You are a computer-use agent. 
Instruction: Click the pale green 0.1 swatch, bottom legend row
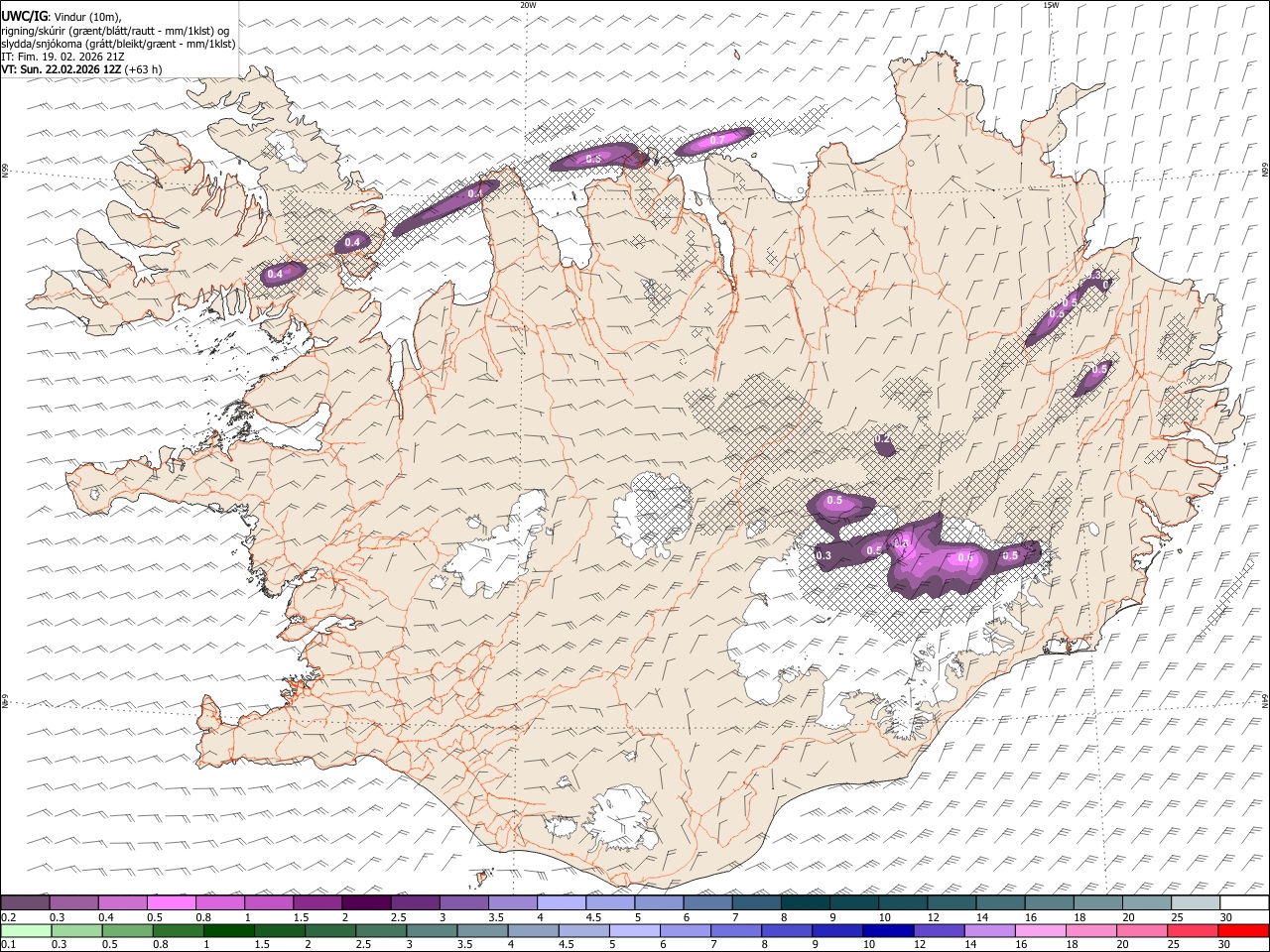tap(26, 931)
